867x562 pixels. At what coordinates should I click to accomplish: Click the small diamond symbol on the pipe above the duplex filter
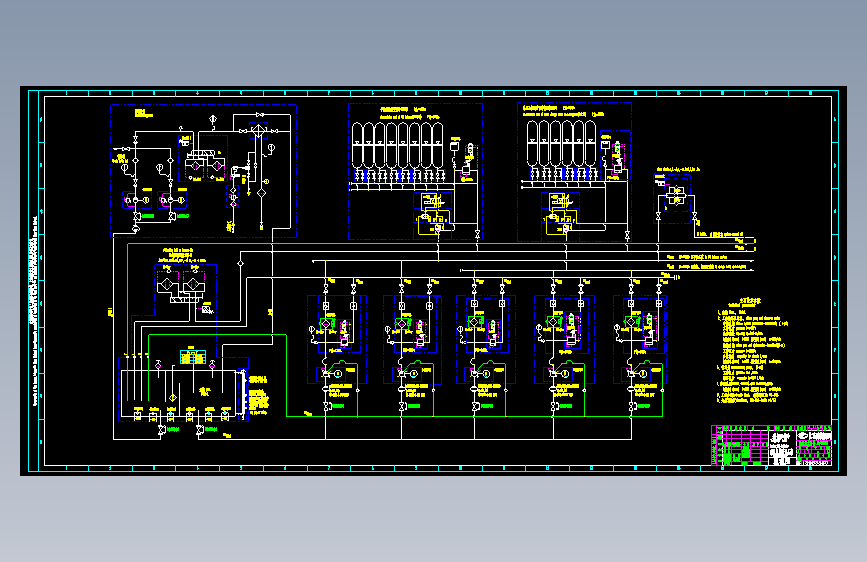(x=240, y=263)
